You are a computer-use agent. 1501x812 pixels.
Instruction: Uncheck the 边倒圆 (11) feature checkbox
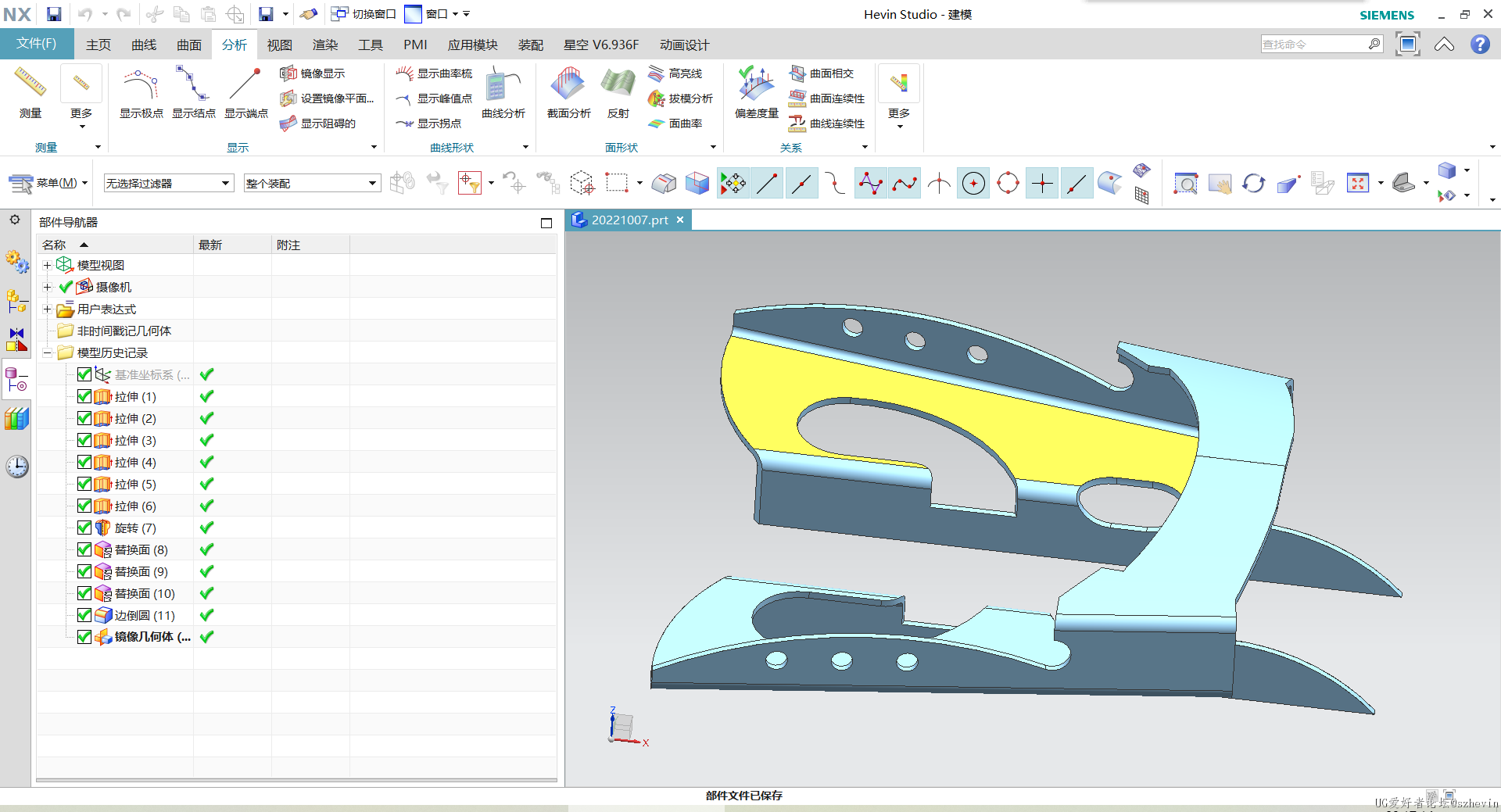point(84,615)
